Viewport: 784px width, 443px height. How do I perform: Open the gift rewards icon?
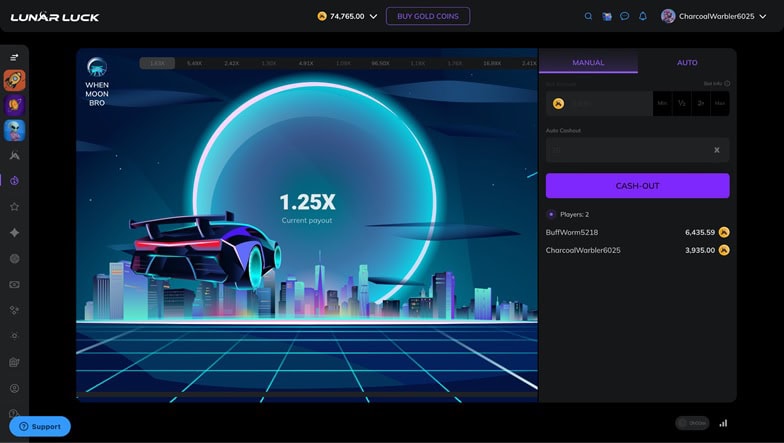pyautogui.click(x=606, y=16)
